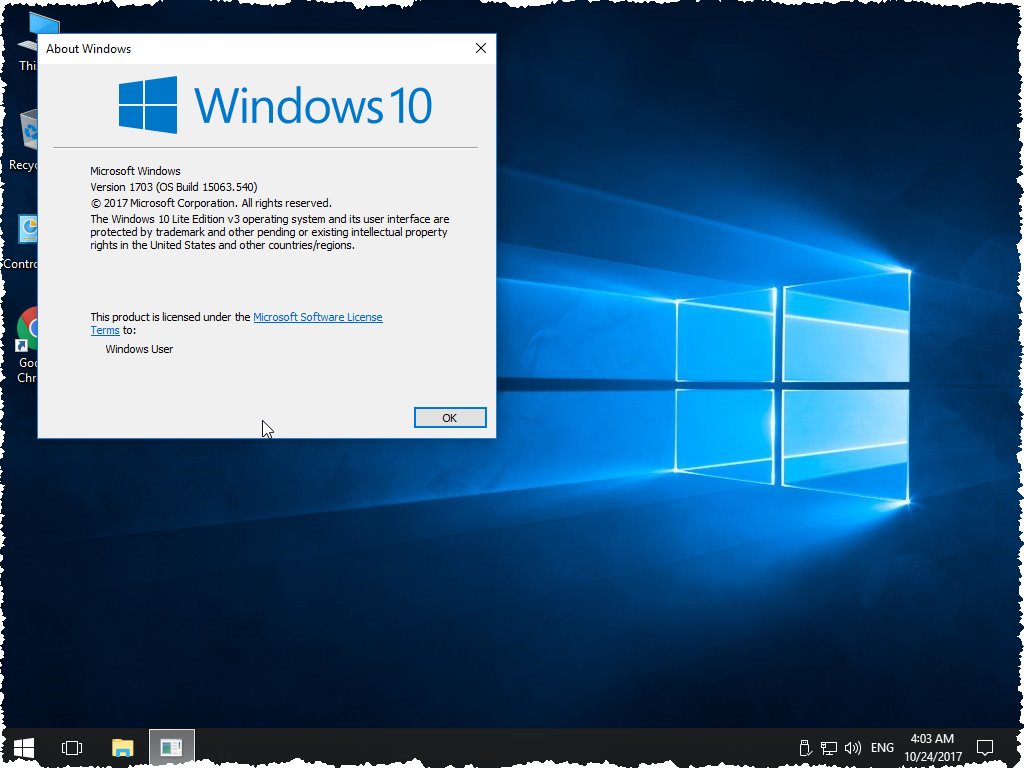Open the Start menu

24,747
